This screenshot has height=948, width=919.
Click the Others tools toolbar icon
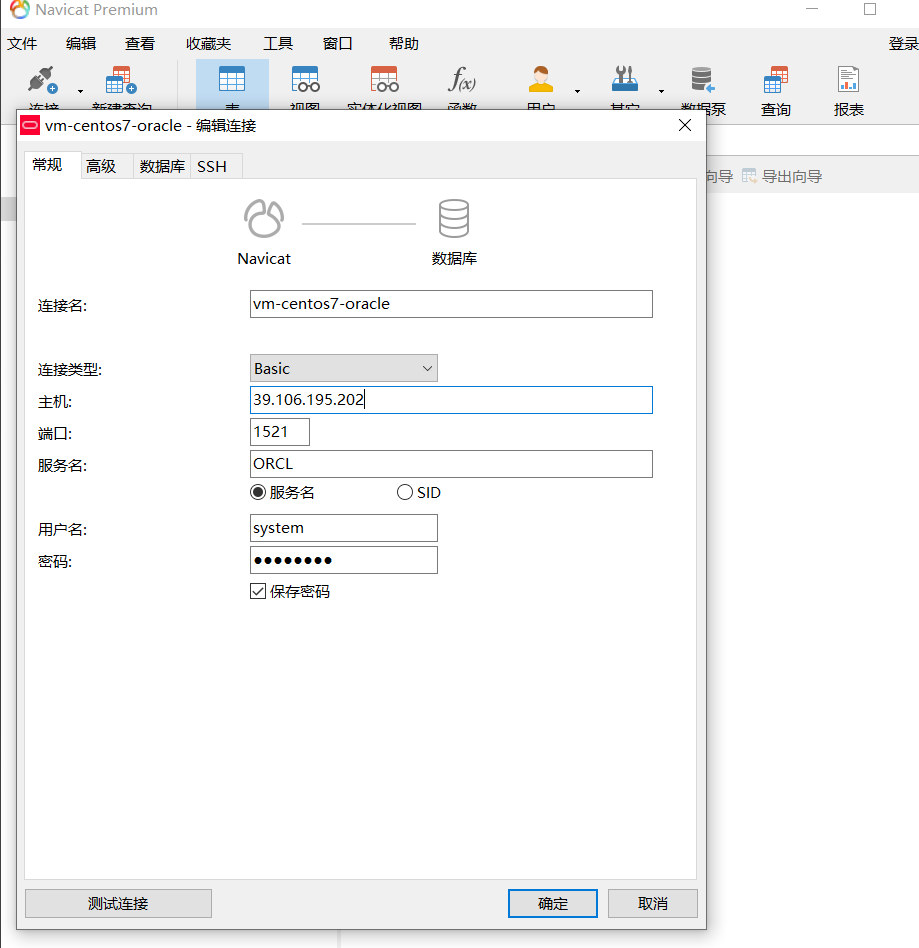625,79
